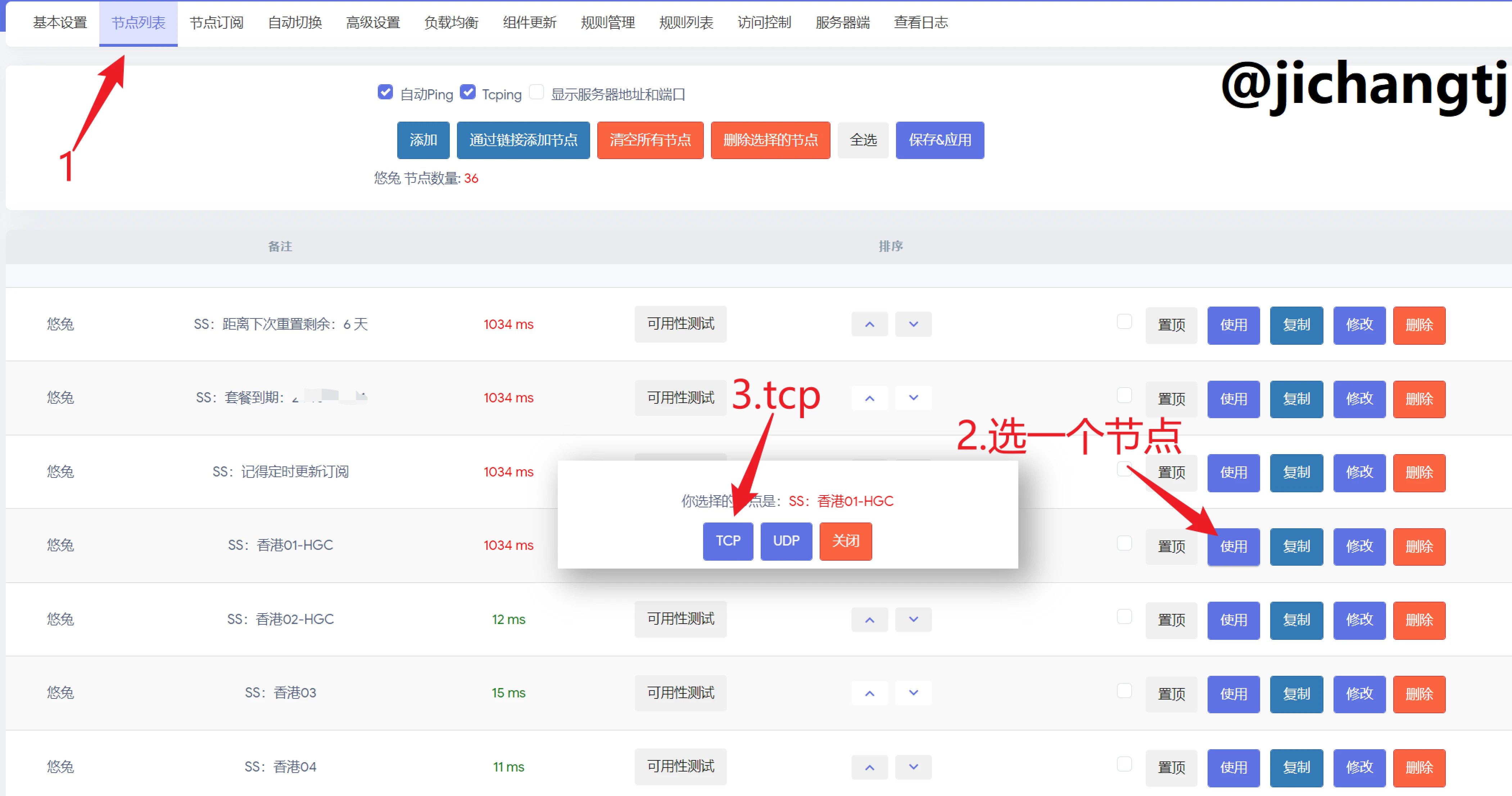
Task: Click the 排序 column header
Action: click(891, 247)
